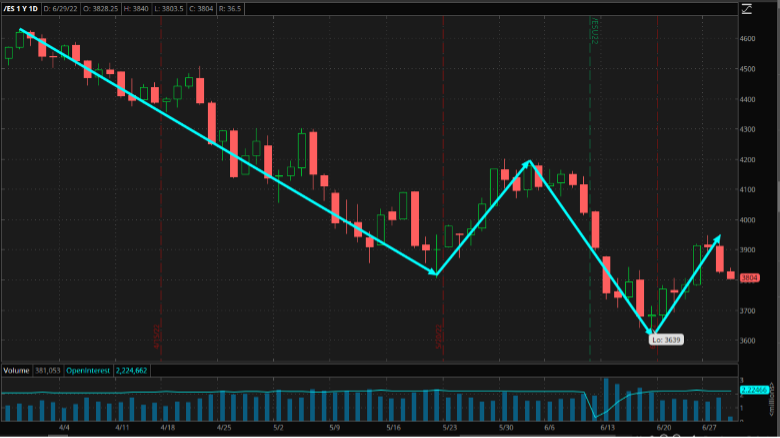Image resolution: width=780 pixels, height=438 pixels.
Task: Click the 3700 price axis label
Action: tap(748, 311)
